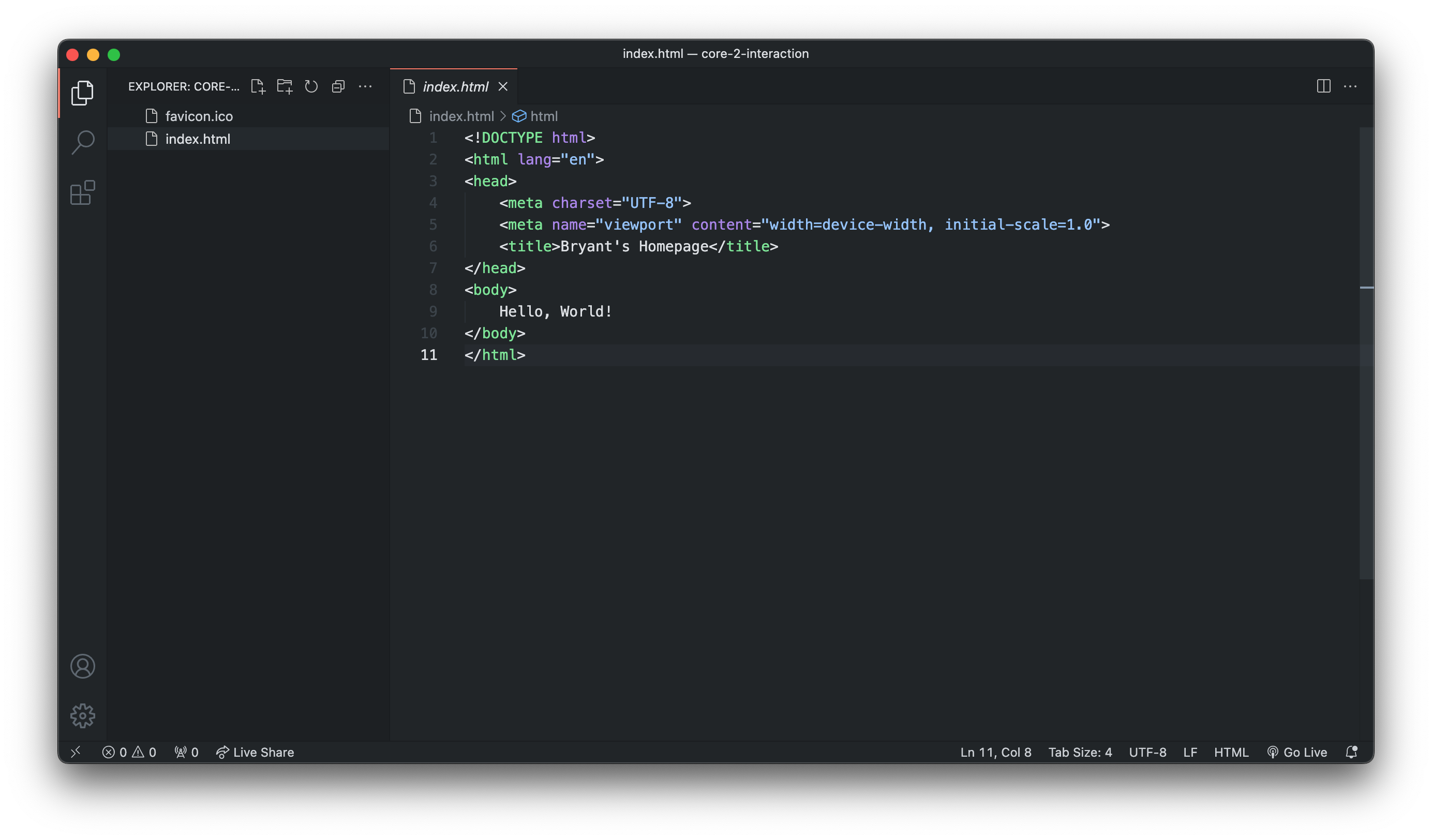This screenshot has width=1432, height=840.
Task: Open the Manage gear settings icon
Action: [x=82, y=715]
